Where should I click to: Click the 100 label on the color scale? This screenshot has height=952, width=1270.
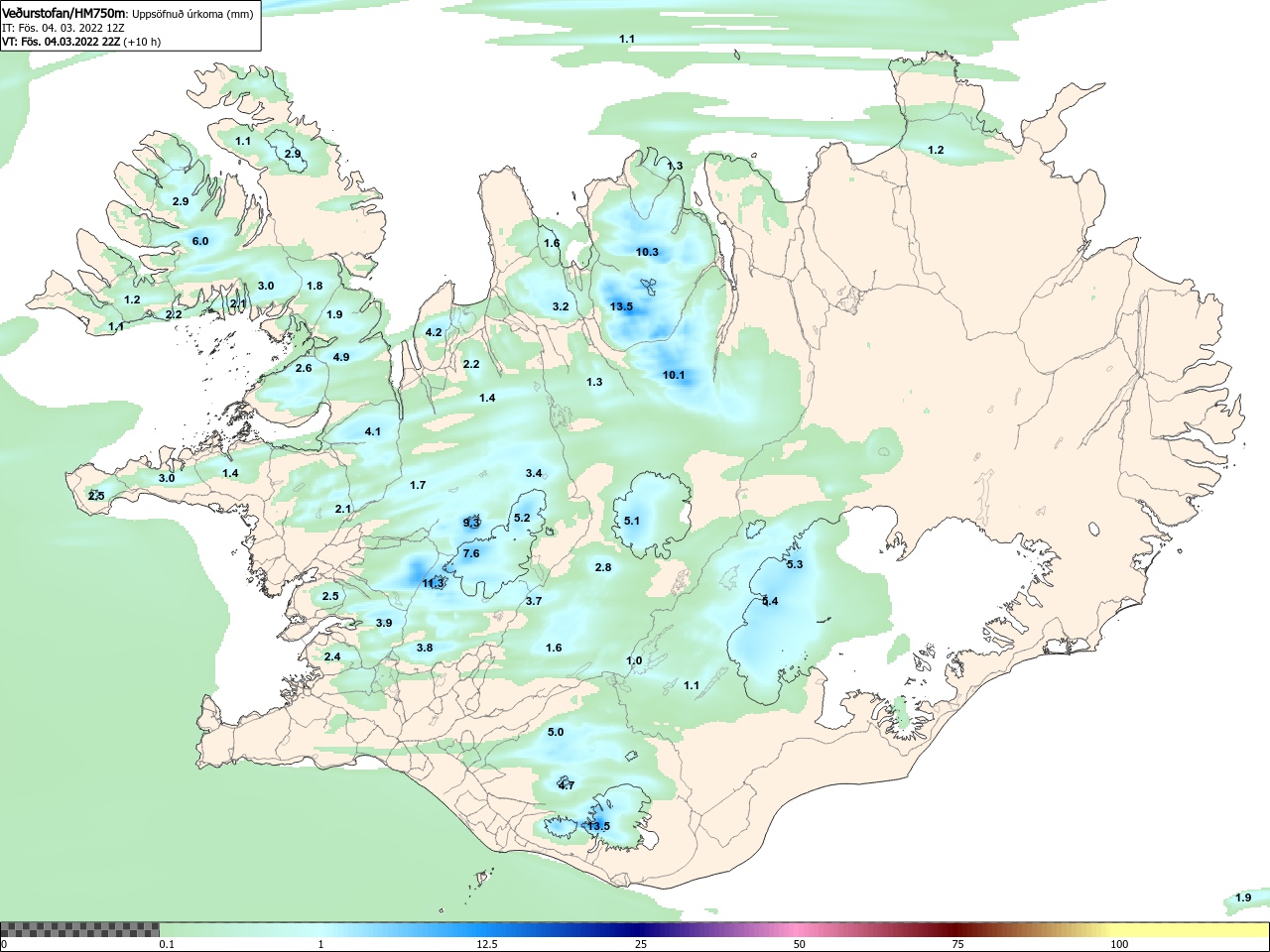tap(1119, 944)
